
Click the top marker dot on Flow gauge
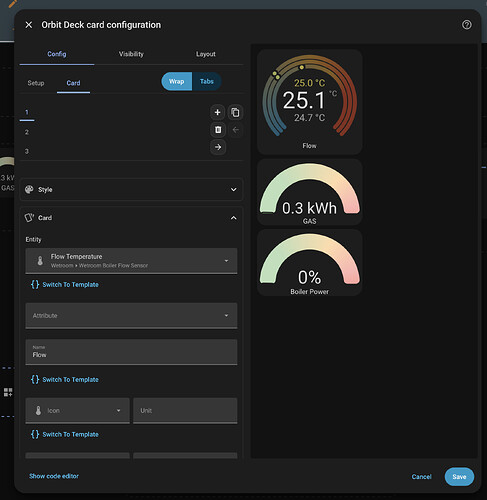click(302, 67)
